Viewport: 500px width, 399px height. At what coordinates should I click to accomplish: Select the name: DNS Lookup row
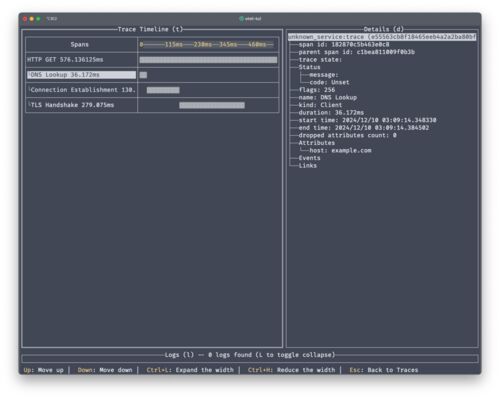click(x=328, y=98)
